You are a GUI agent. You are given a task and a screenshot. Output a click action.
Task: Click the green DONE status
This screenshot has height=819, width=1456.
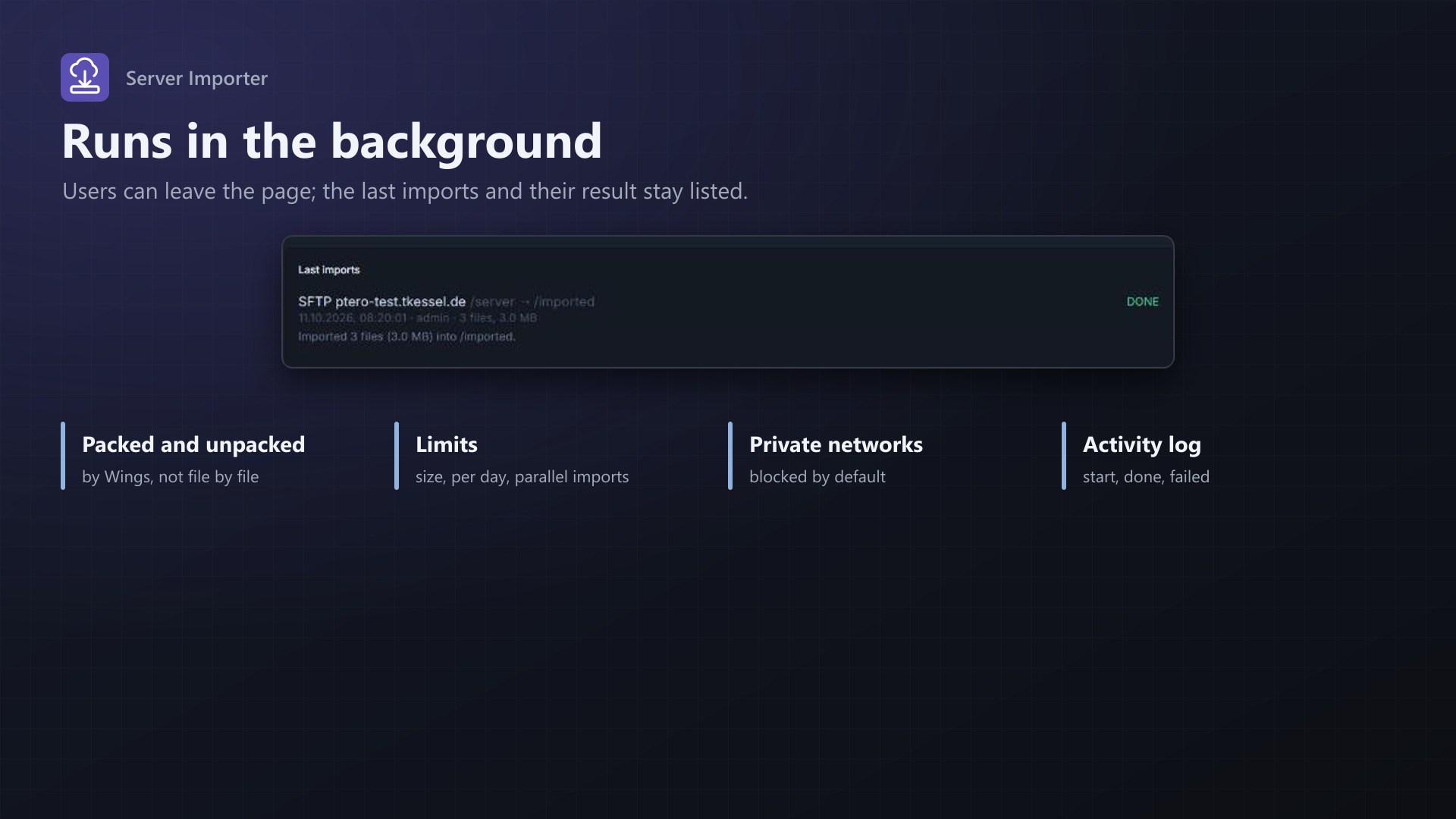[x=1142, y=302]
